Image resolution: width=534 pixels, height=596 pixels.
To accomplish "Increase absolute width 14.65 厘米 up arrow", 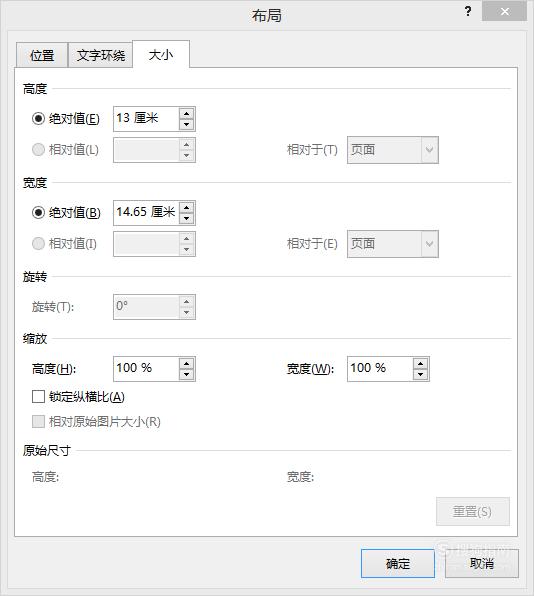I will pos(186,208).
